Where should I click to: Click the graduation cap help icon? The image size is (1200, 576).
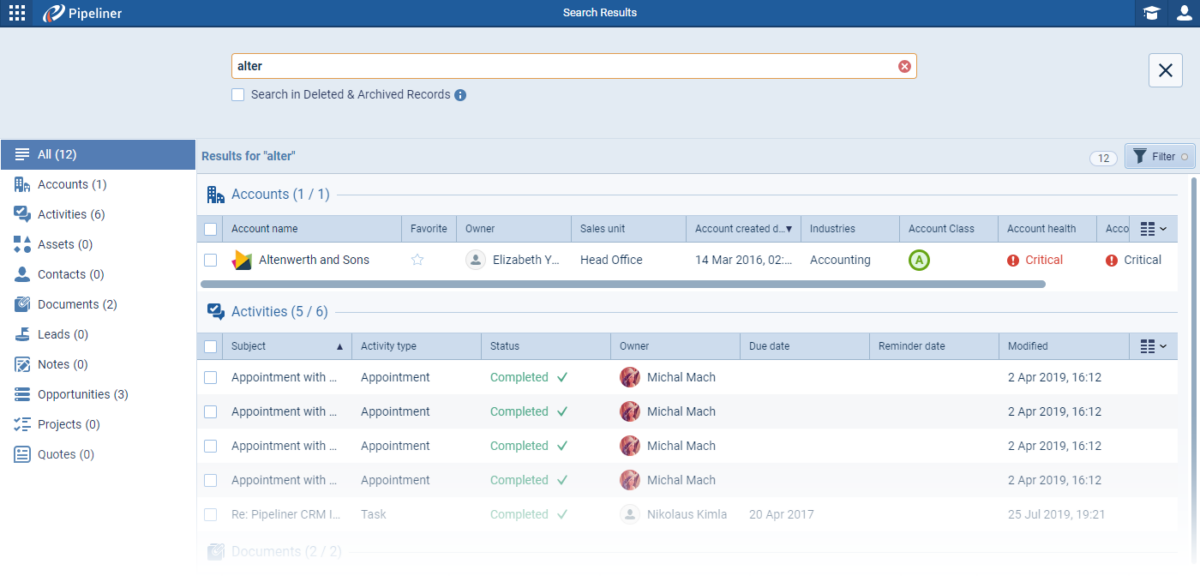pos(1151,13)
